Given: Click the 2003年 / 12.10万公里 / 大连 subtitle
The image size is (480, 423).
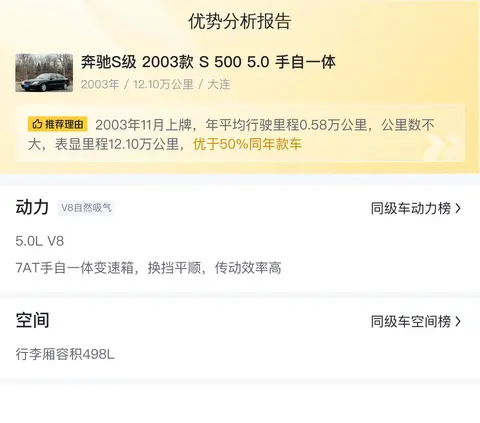Looking at the screenshot, I should (x=155, y=84).
